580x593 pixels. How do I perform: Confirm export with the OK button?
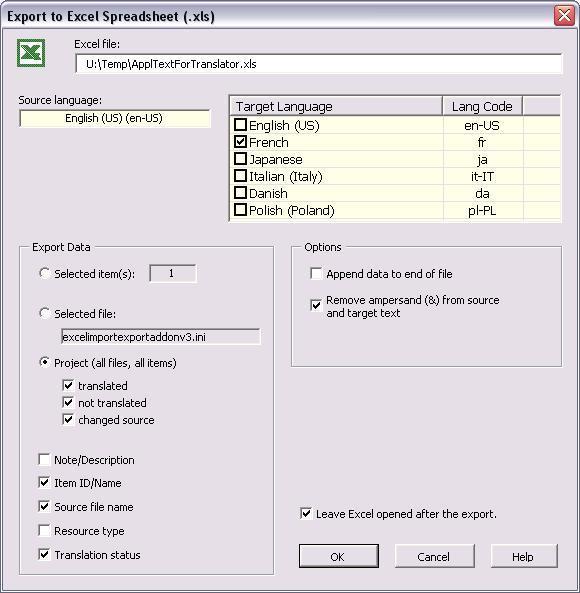(338, 556)
